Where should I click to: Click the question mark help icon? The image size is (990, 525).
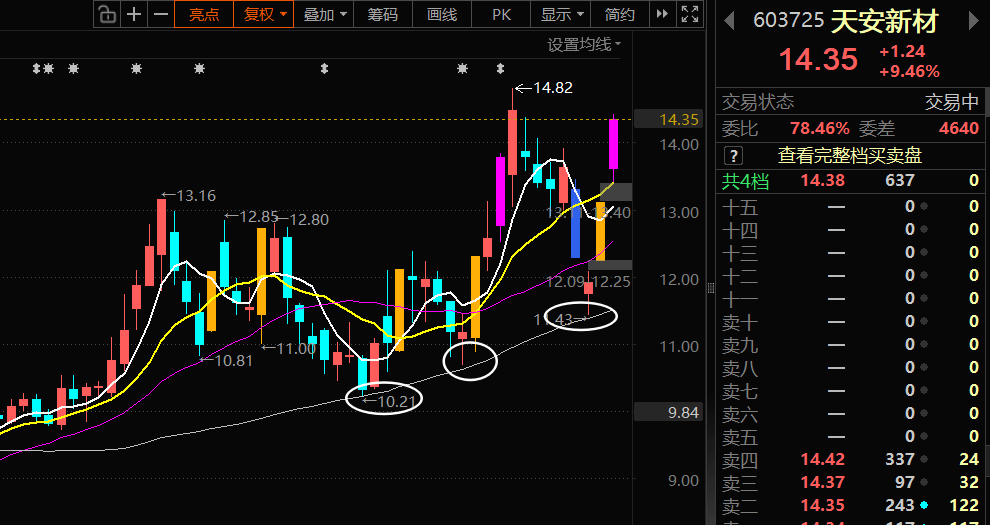click(733, 155)
